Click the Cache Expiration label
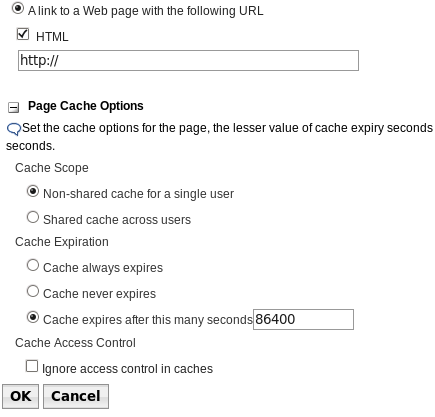 coord(62,242)
